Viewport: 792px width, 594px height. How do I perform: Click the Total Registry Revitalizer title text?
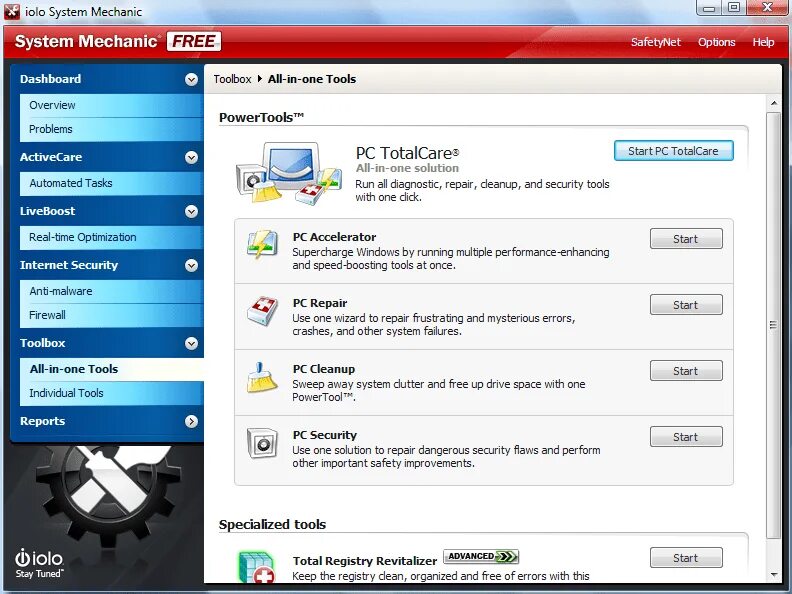pyautogui.click(x=365, y=561)
